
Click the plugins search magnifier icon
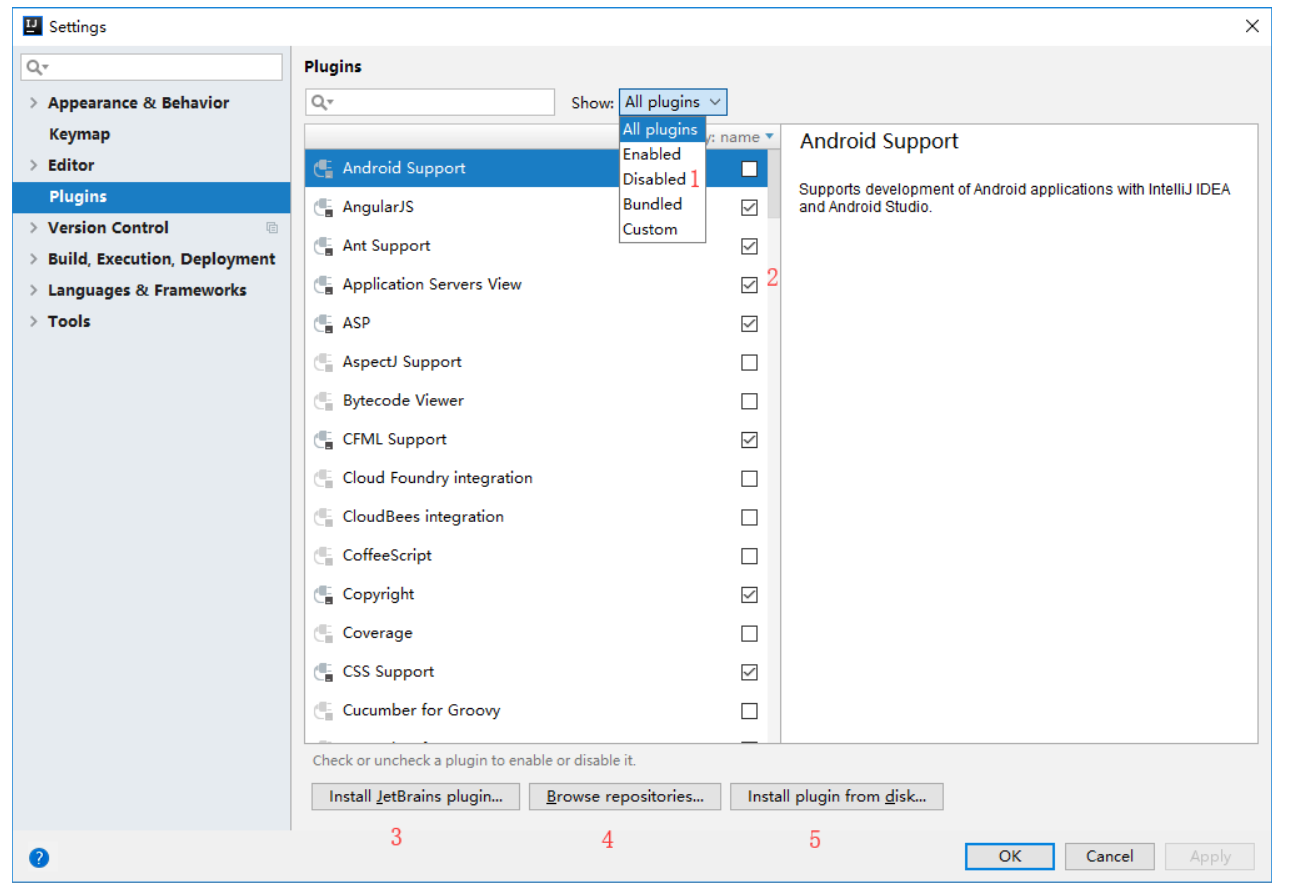pyautogui.click(x=321, y=102)
